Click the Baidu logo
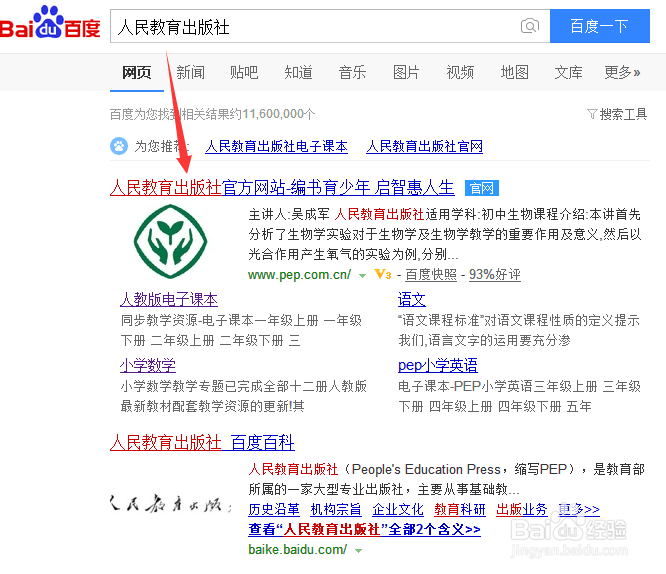The width and height of the screenshot is (666, 574). point(50,23)
